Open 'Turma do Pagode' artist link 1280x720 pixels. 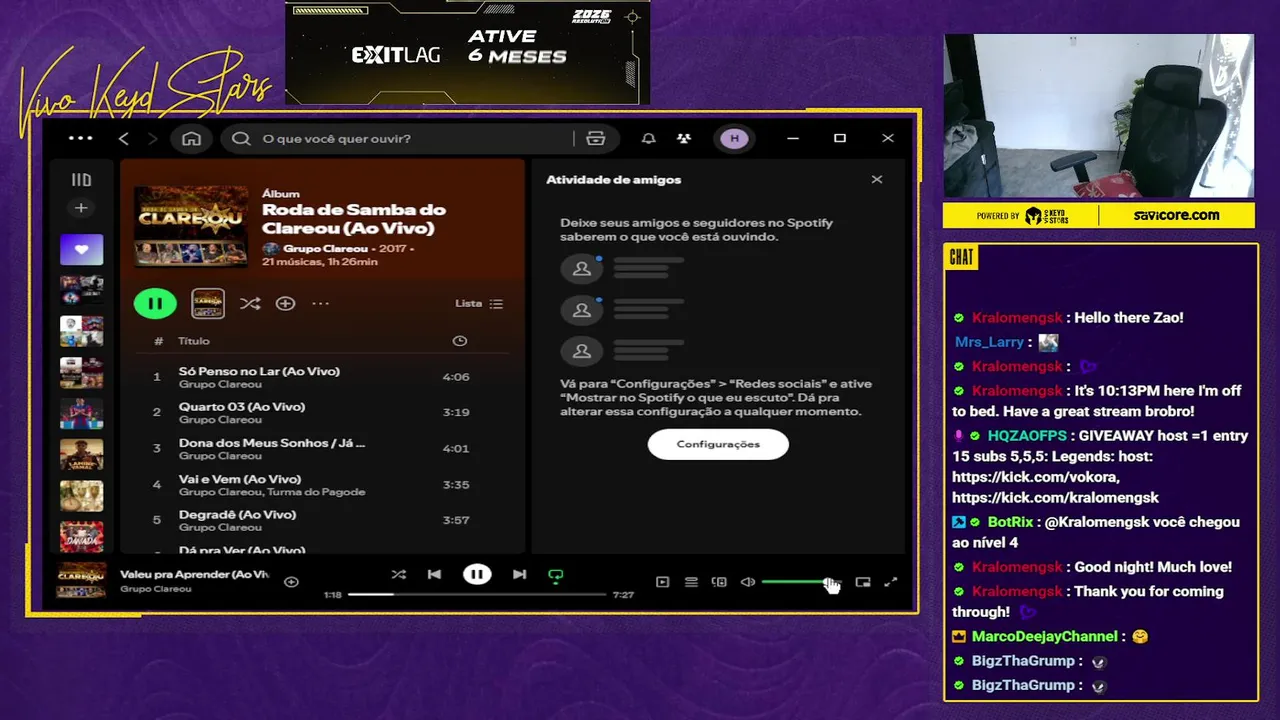click(x=317, y=492)
